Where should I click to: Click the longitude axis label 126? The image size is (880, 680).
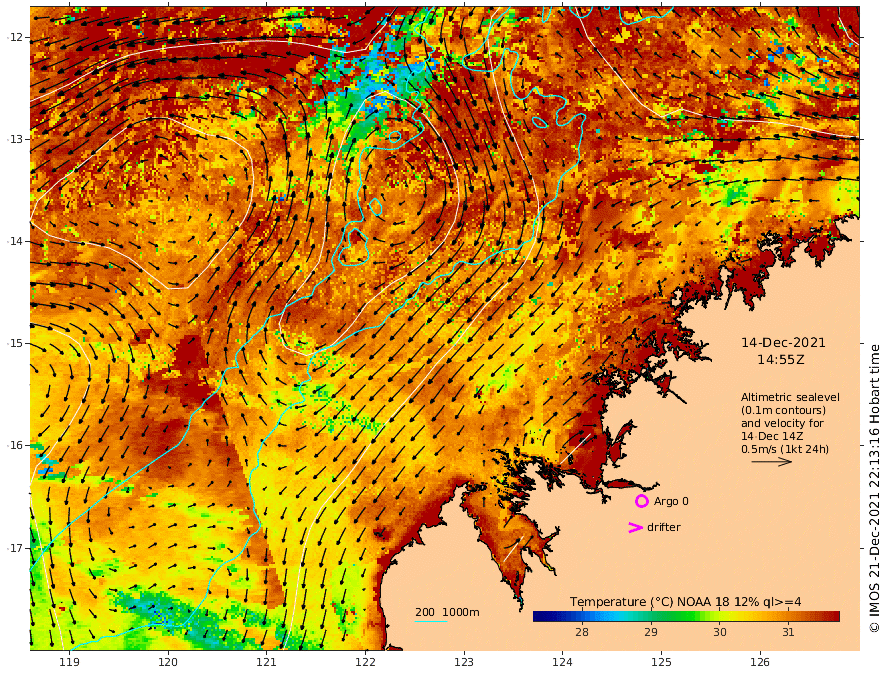[760, 662]
